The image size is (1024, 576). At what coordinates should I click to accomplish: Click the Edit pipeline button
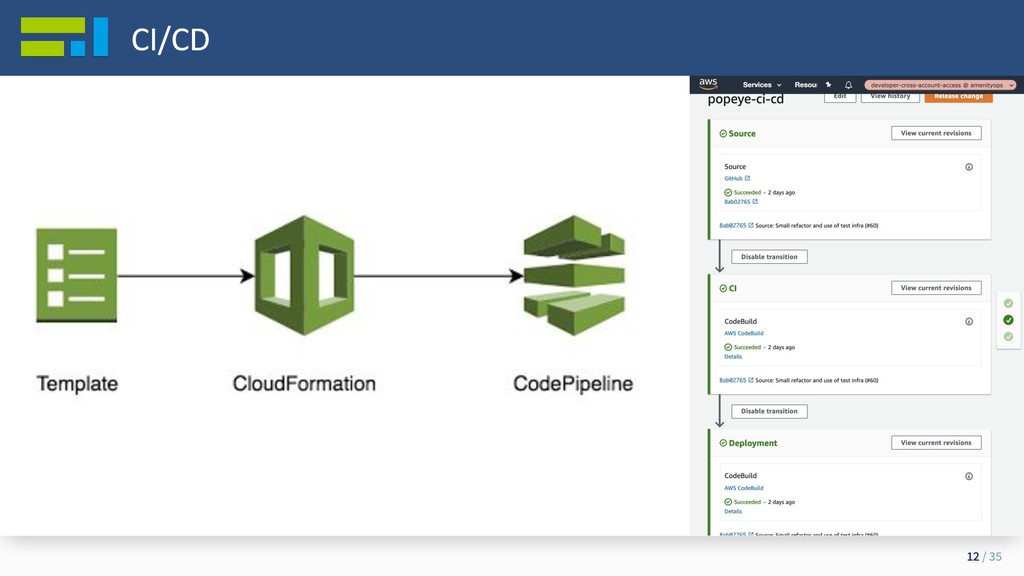840,97
